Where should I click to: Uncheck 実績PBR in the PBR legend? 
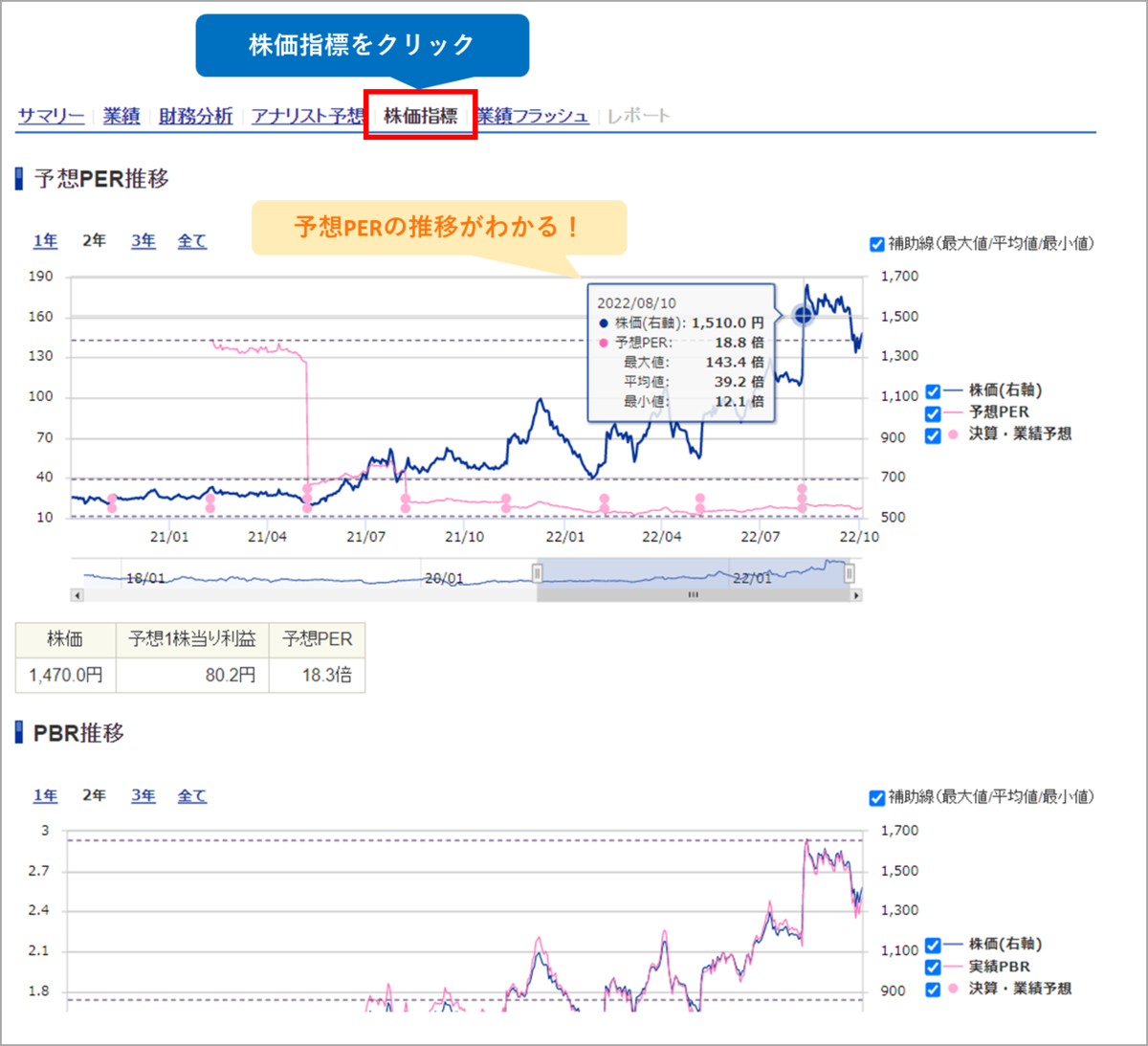pos(931,968)
